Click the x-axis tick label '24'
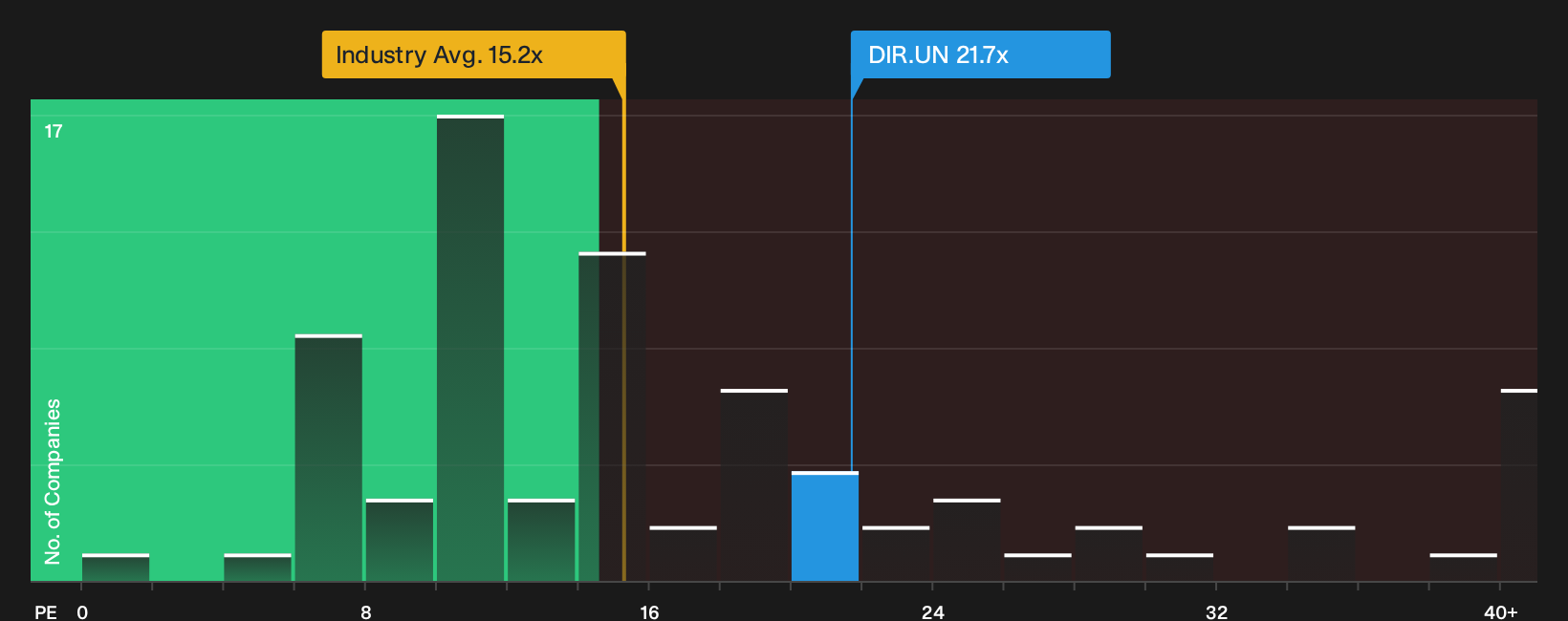This screenshot has height=621, width=1568. (933, 611)
